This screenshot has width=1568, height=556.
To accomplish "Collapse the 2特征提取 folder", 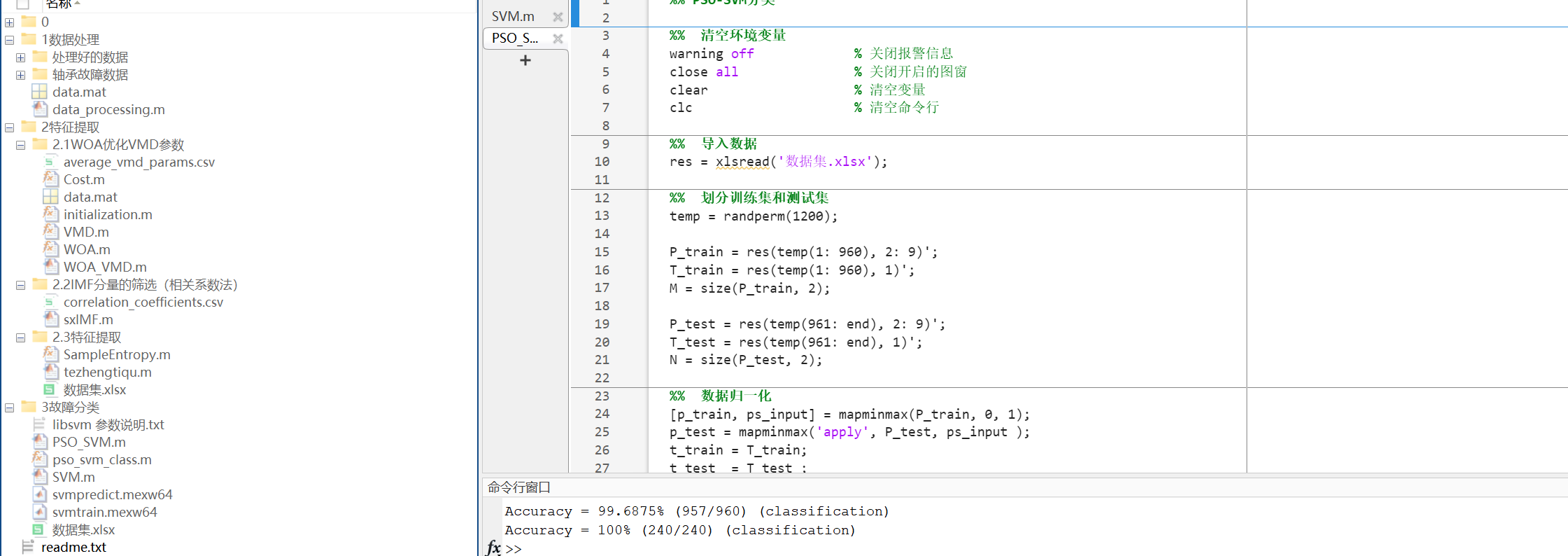I will pyautogui.click(x=10, y=127).
